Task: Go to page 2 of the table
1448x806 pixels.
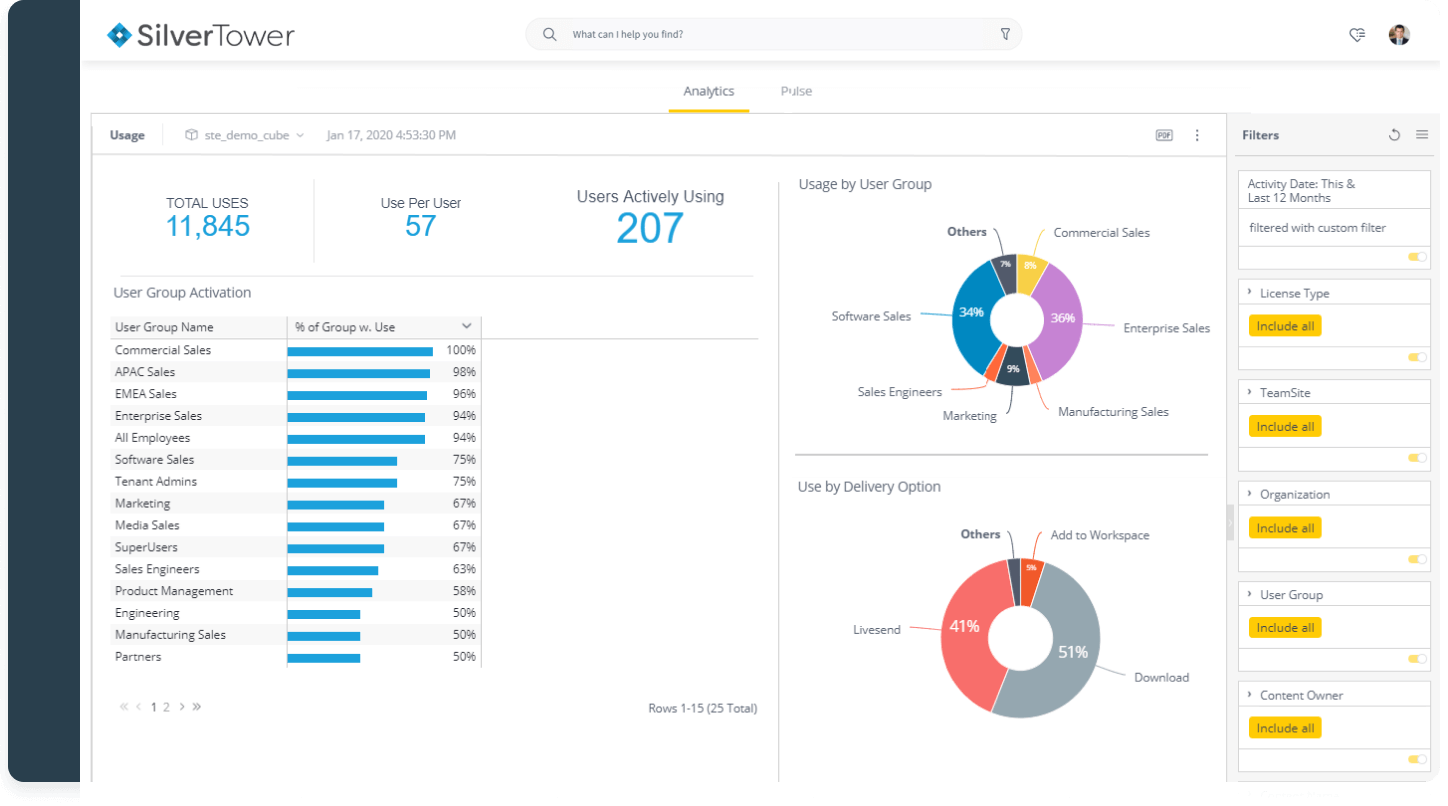Action: (x=166, y=707)
